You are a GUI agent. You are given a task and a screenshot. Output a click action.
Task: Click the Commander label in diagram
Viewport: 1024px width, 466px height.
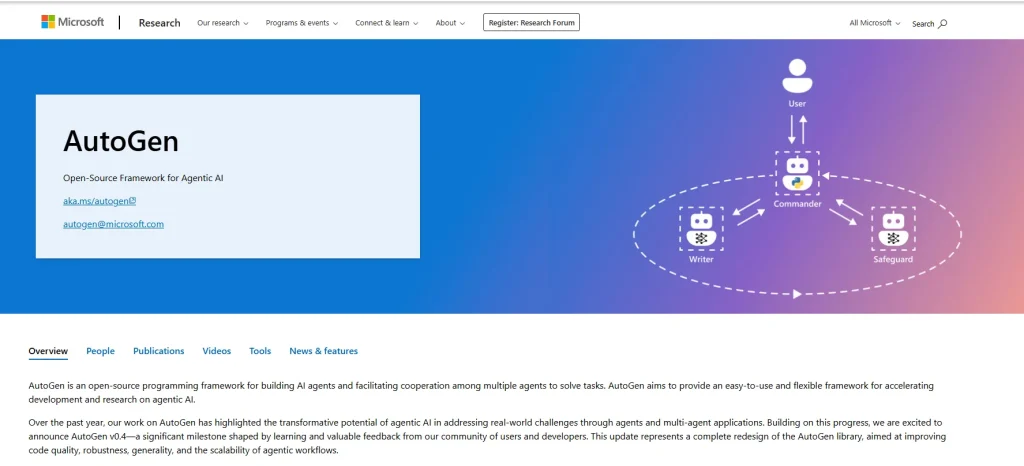[x=797, y=204]
